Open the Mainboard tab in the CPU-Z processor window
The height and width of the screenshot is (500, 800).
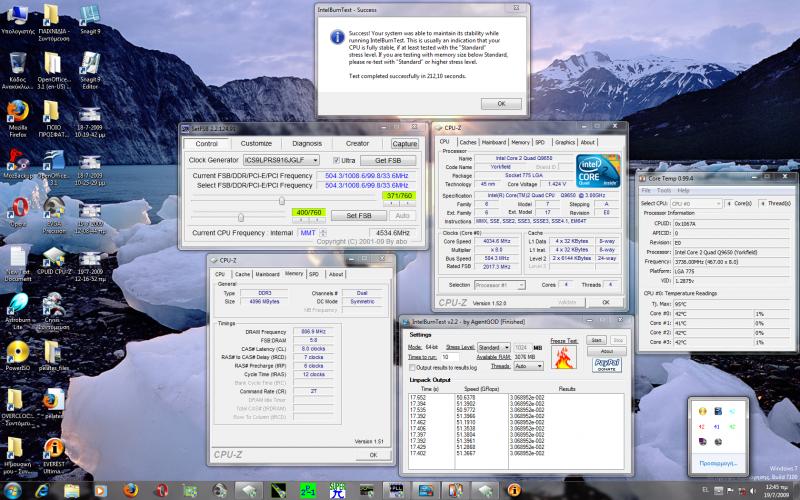[x=493, y=142]
